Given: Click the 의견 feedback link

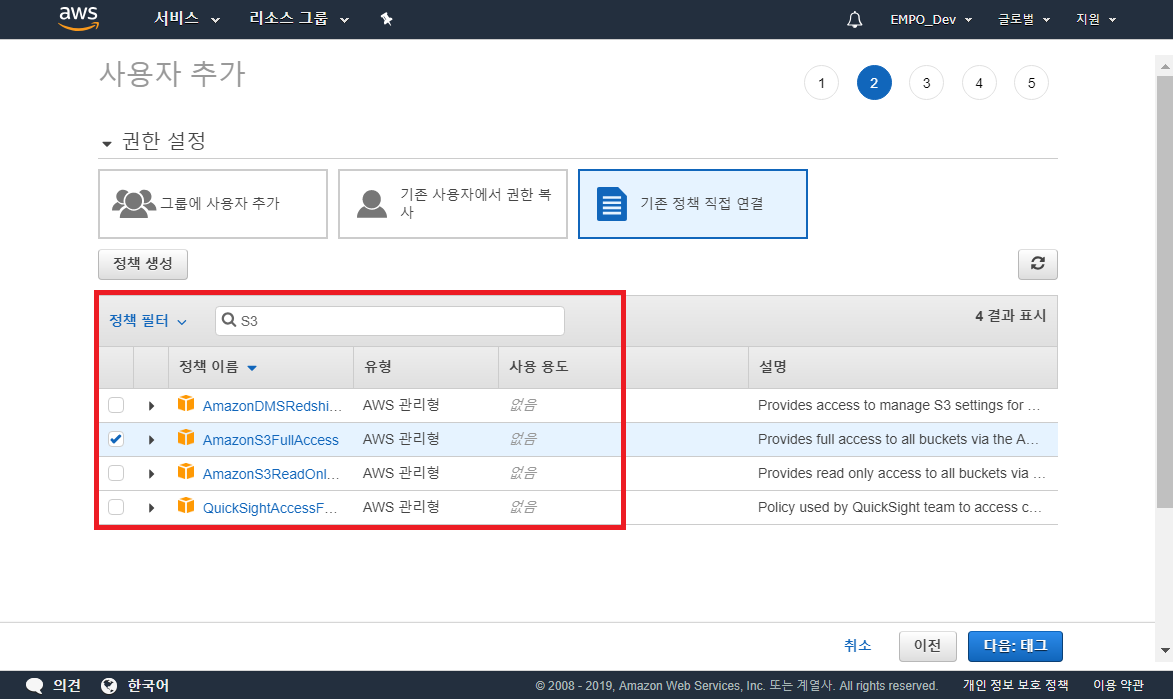Looking at the screenshot, I should click(67, 686).
